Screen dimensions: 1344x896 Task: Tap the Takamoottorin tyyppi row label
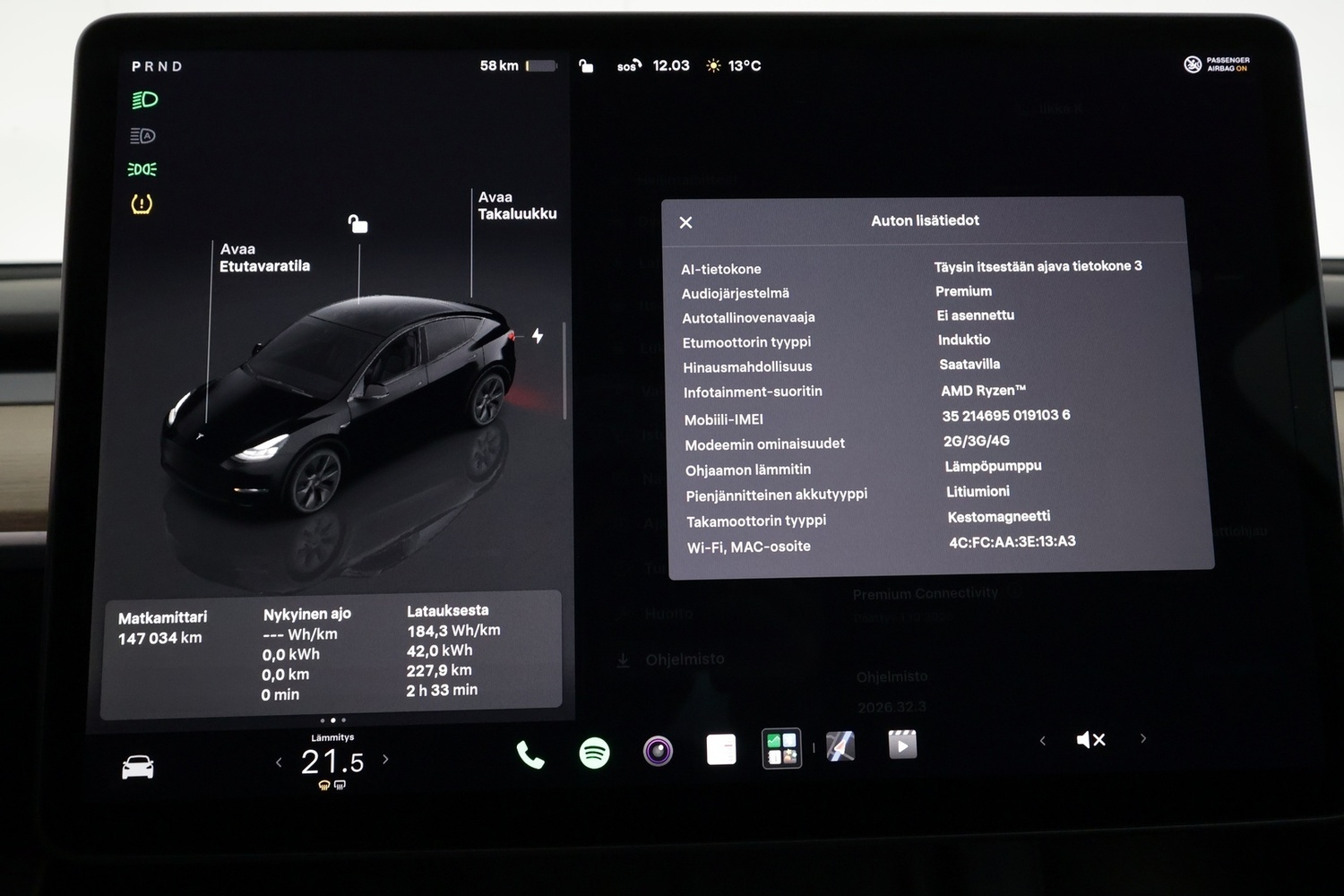[756, 521]
